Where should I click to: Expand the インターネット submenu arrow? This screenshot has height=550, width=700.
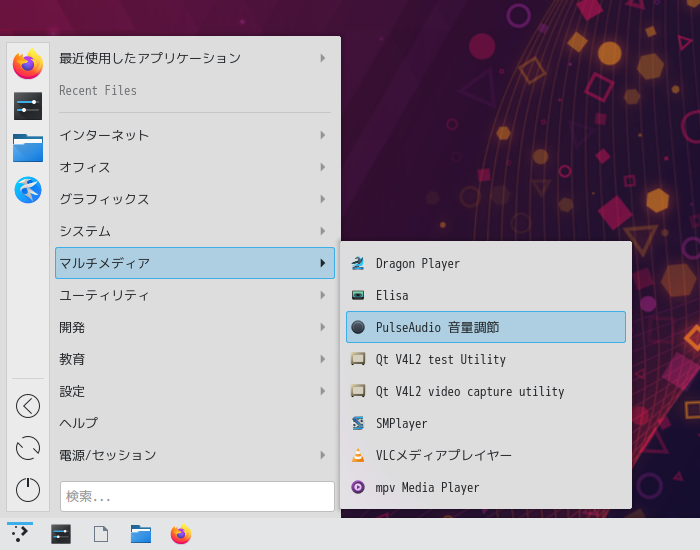[x=323, y=135]
